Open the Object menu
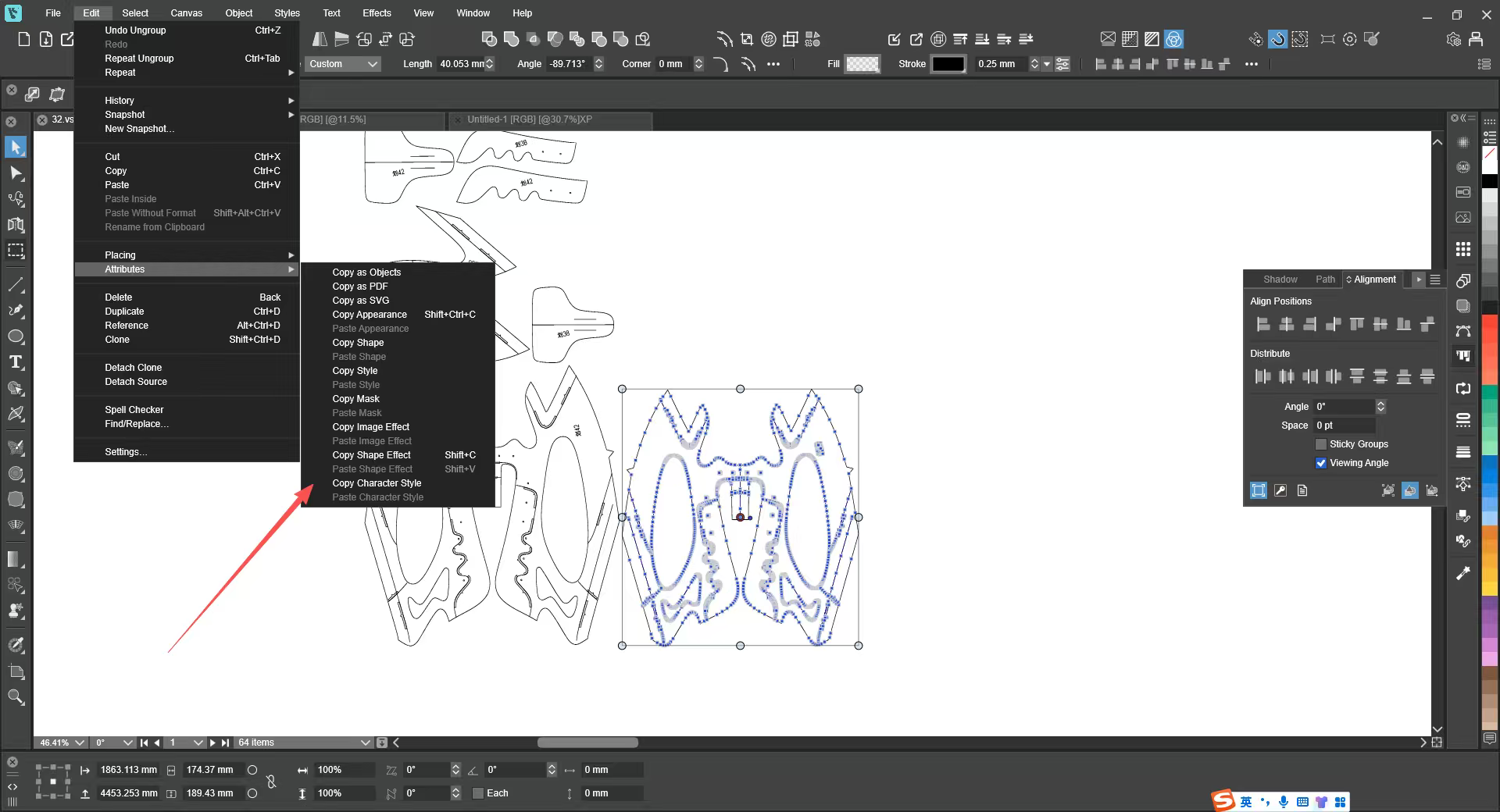This screenshot has height=812, width=1500. click(238, 13)
